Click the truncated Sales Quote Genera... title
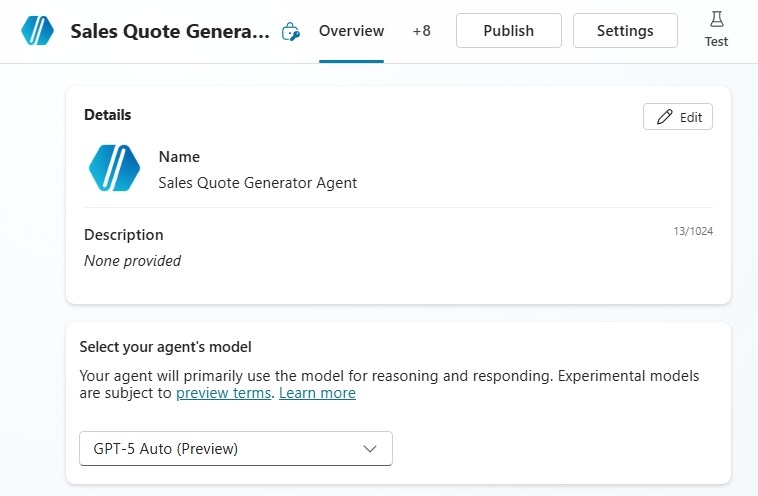This screenshot has height=496, width=758. pyautogui.click(x=170, y=31)
